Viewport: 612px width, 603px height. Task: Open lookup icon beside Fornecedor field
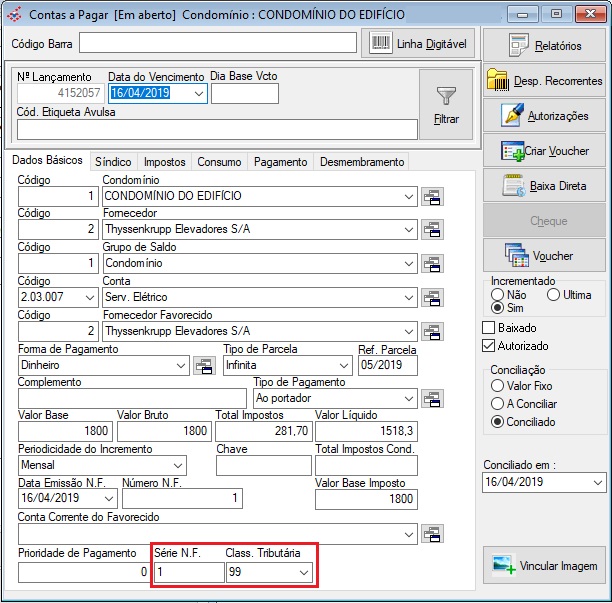coord(432,229)
